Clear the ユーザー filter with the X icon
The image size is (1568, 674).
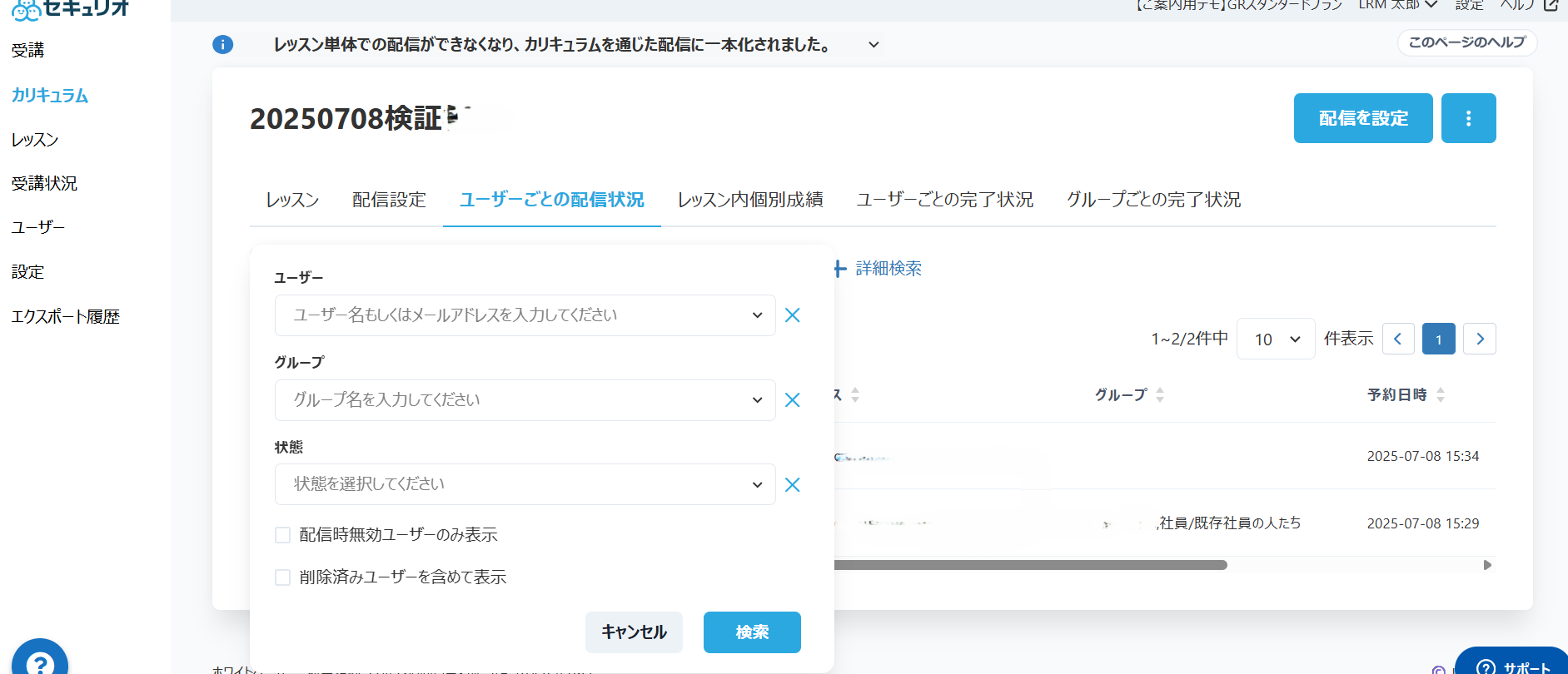(793, 315)
